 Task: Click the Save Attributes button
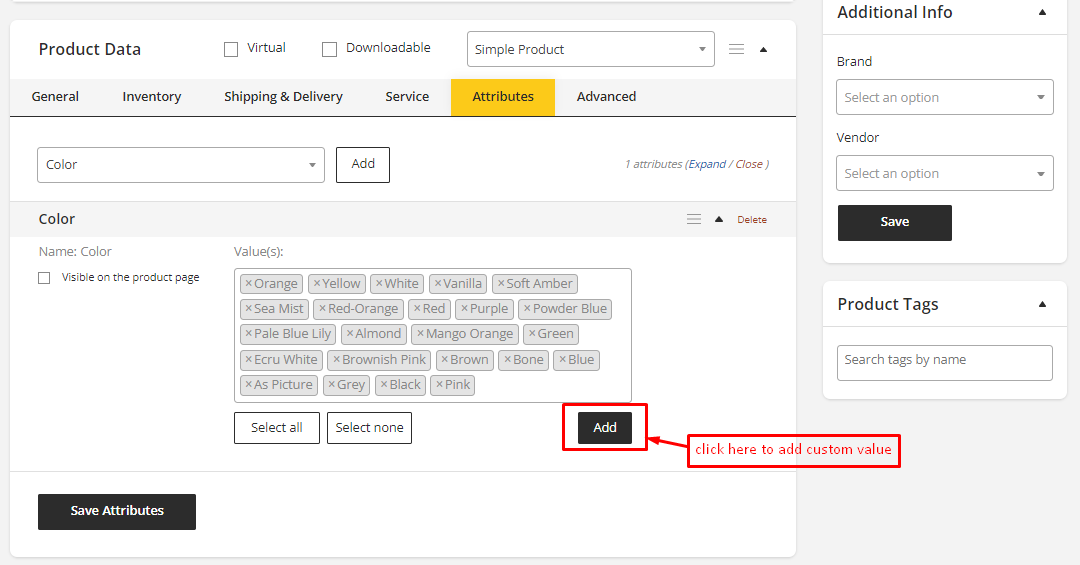117,511
